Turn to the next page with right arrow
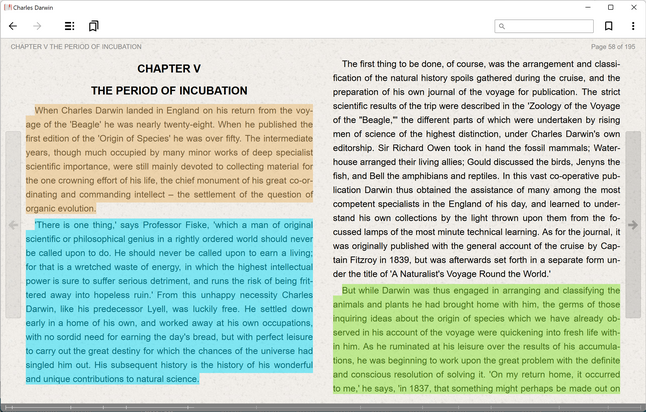Screen dimensions: 646x412 point(633,225)
